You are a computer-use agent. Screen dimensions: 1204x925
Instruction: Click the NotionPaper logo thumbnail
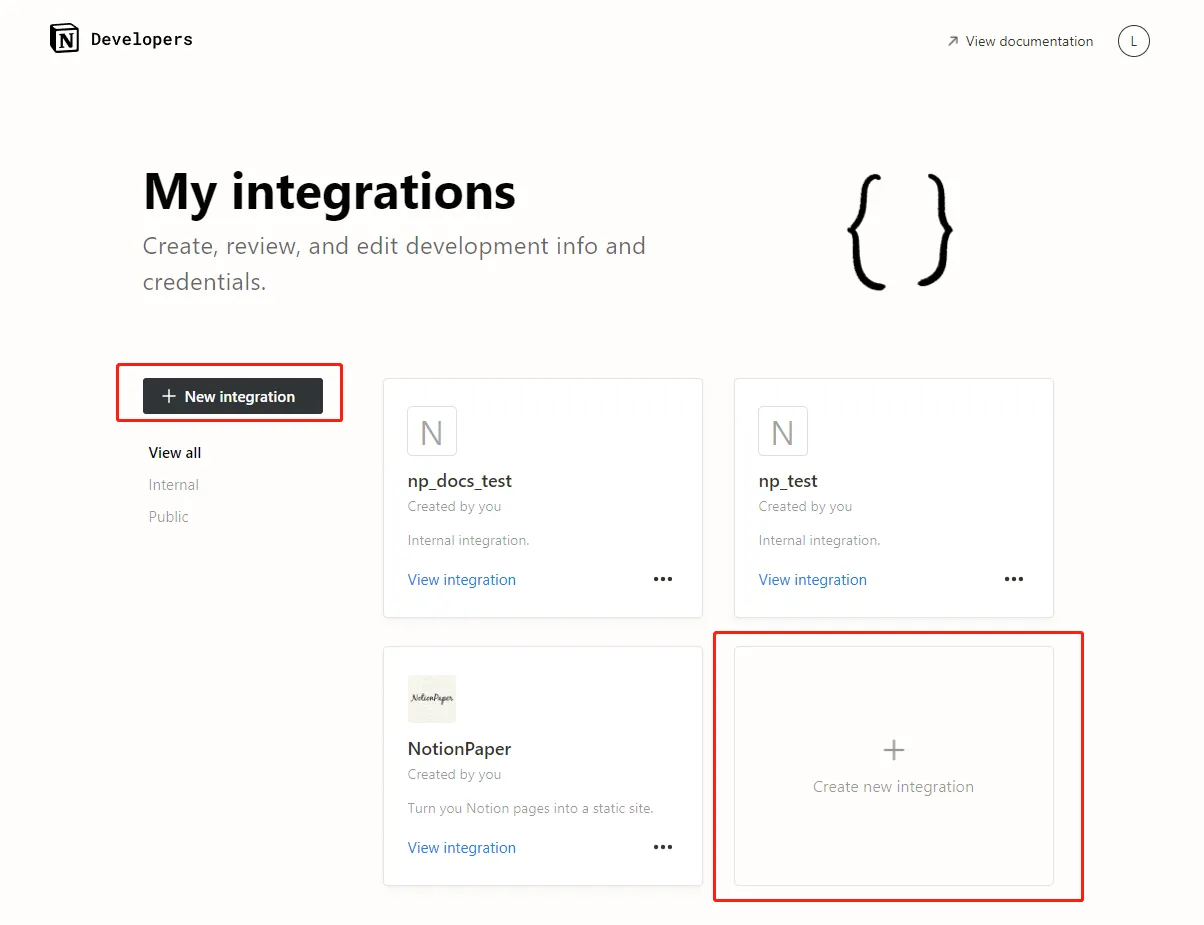click(x=432, y=699)
